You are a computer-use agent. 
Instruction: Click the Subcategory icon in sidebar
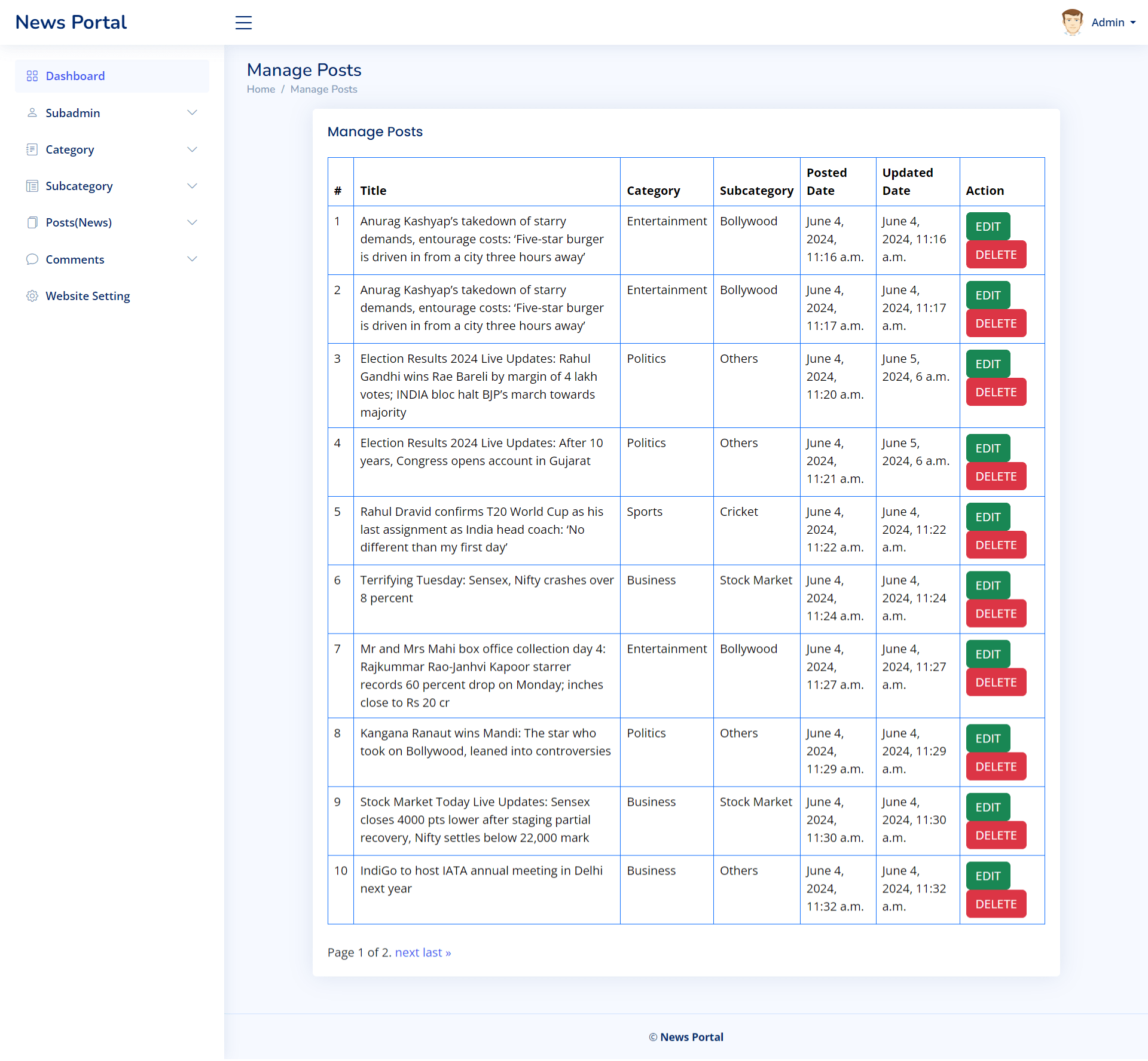pyautogui.click(x=32, y=186)
